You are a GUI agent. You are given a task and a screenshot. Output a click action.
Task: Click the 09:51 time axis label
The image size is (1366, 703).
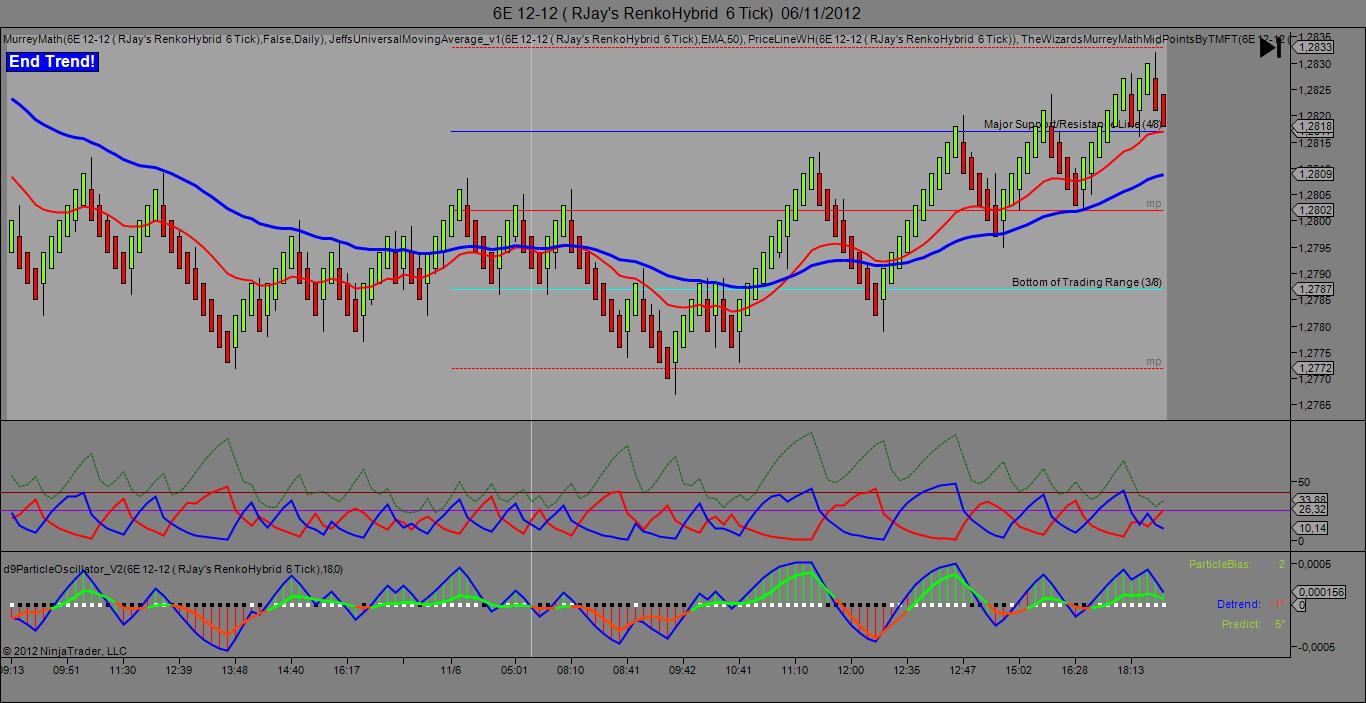click(x=66, y=671)
